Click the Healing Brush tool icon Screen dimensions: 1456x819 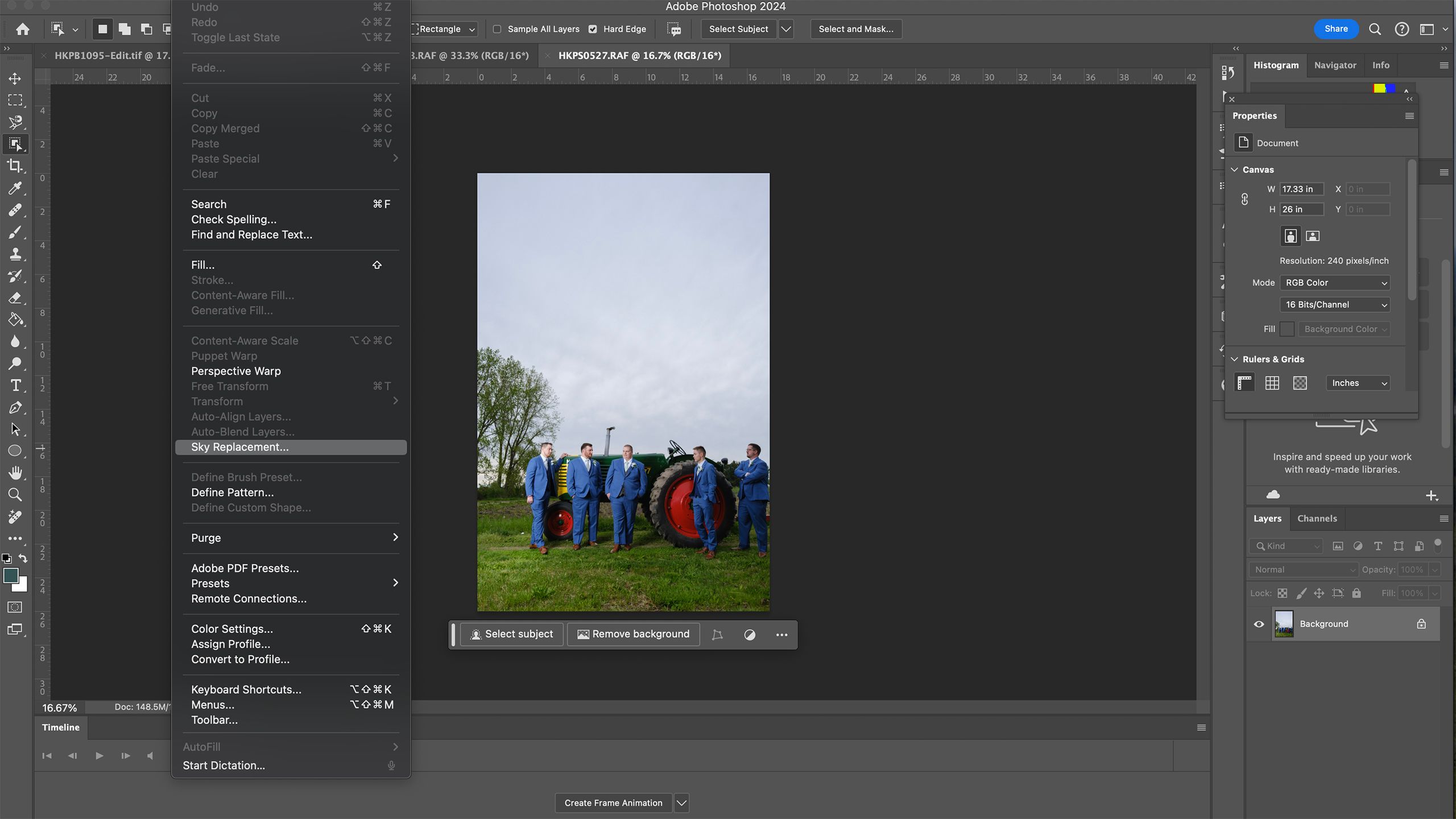15,210
